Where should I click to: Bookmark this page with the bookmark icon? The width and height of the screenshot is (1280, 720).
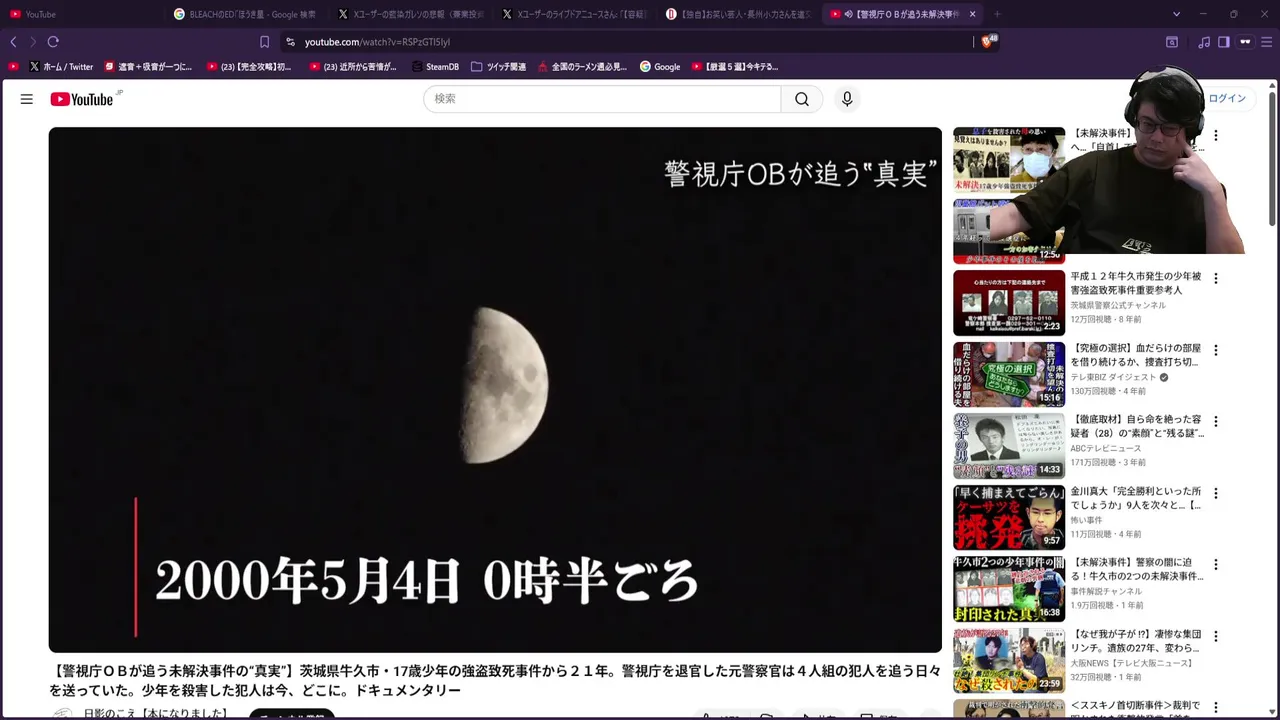(x=264, y=42)
